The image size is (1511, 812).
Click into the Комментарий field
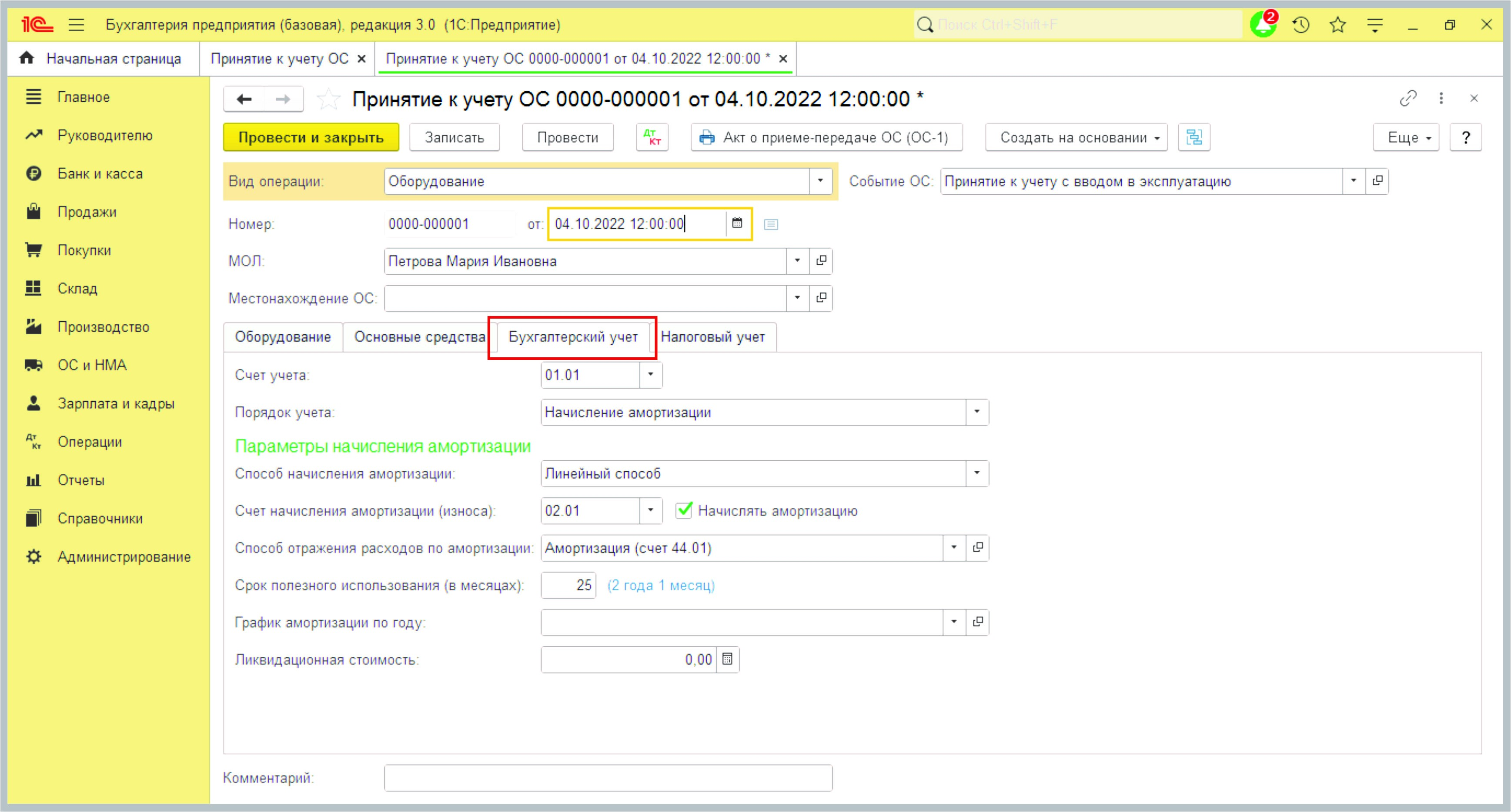click(x=608, y=778)
